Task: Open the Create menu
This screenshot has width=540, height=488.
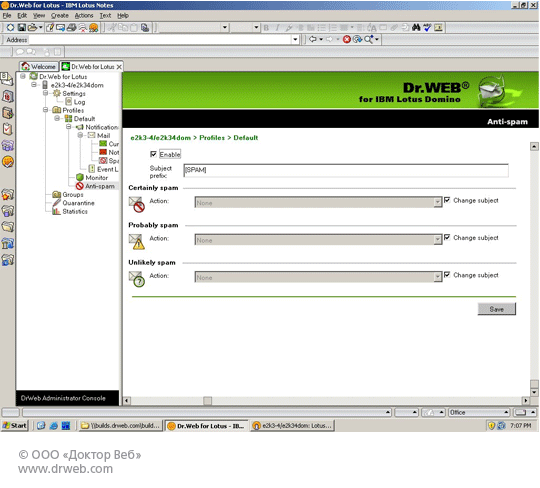Action: tap(60, 15)
